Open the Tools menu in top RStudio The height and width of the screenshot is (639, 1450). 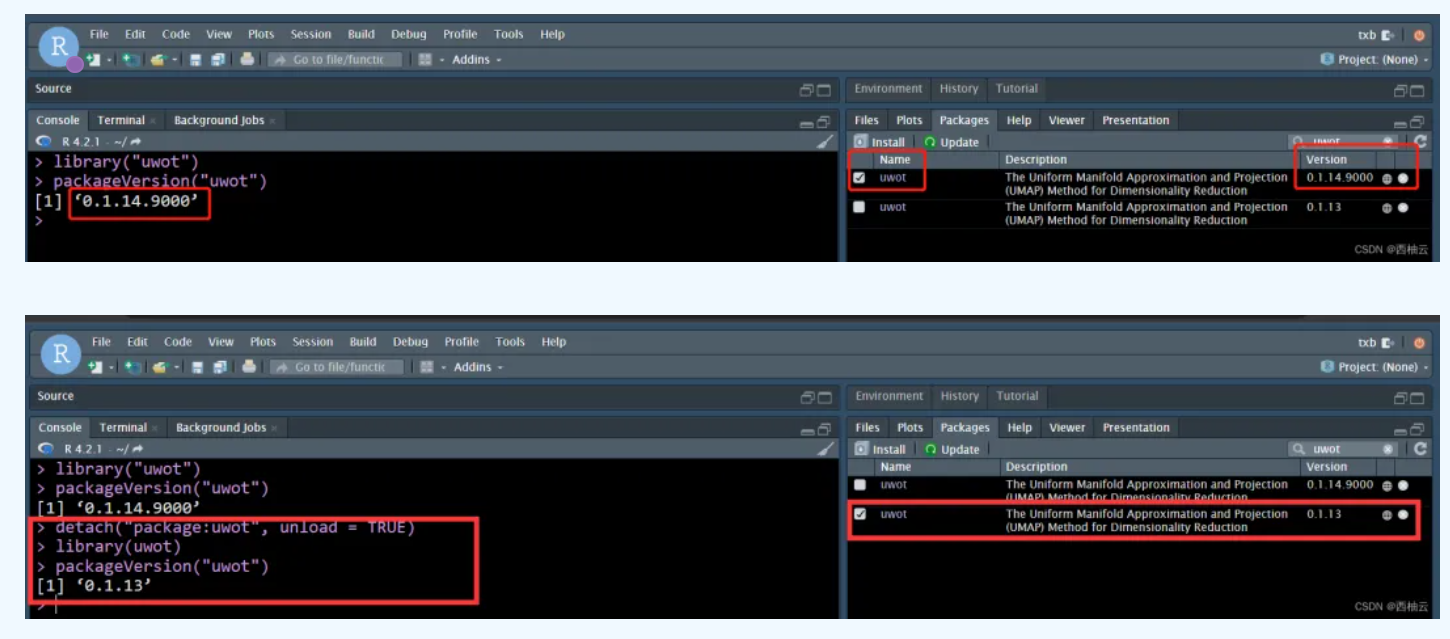tap(508, 34)
